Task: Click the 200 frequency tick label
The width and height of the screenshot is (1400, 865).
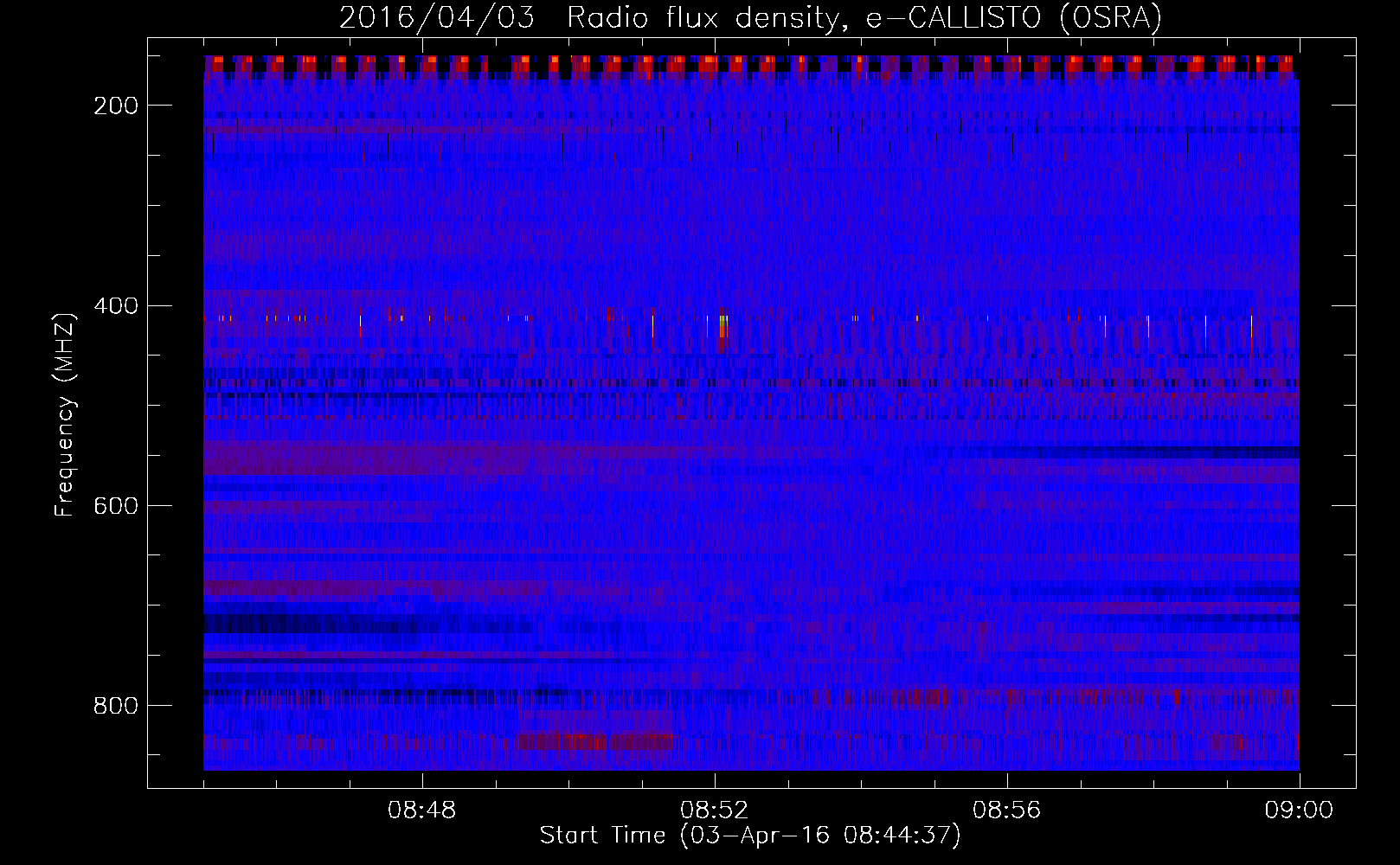Action: (x=115, y=106)
